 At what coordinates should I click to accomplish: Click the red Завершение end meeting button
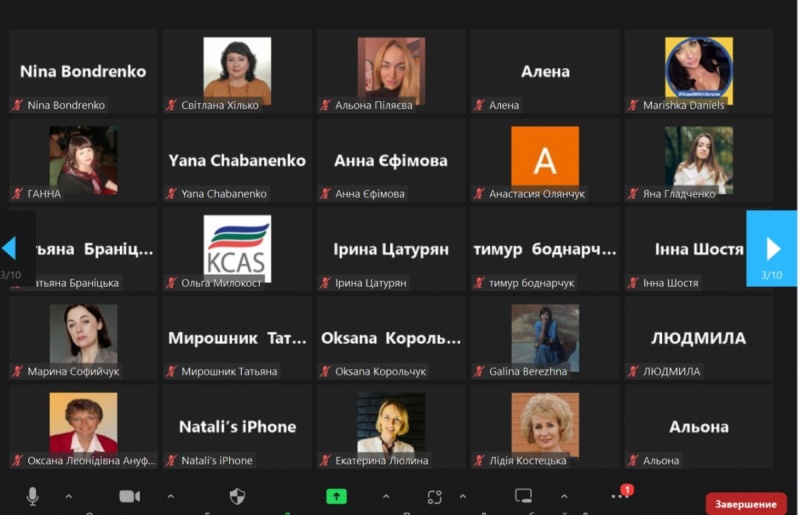pyautogui.click(x=746, y=504)
